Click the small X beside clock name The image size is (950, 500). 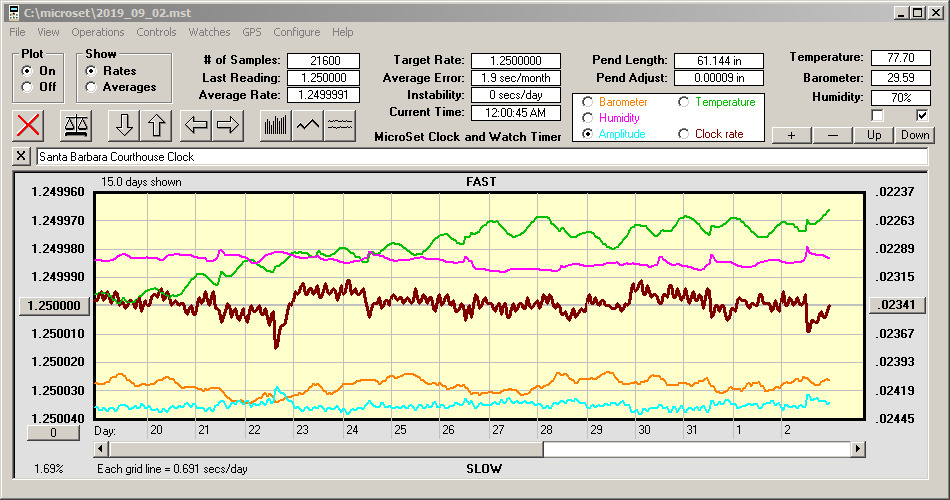[21, 156]
